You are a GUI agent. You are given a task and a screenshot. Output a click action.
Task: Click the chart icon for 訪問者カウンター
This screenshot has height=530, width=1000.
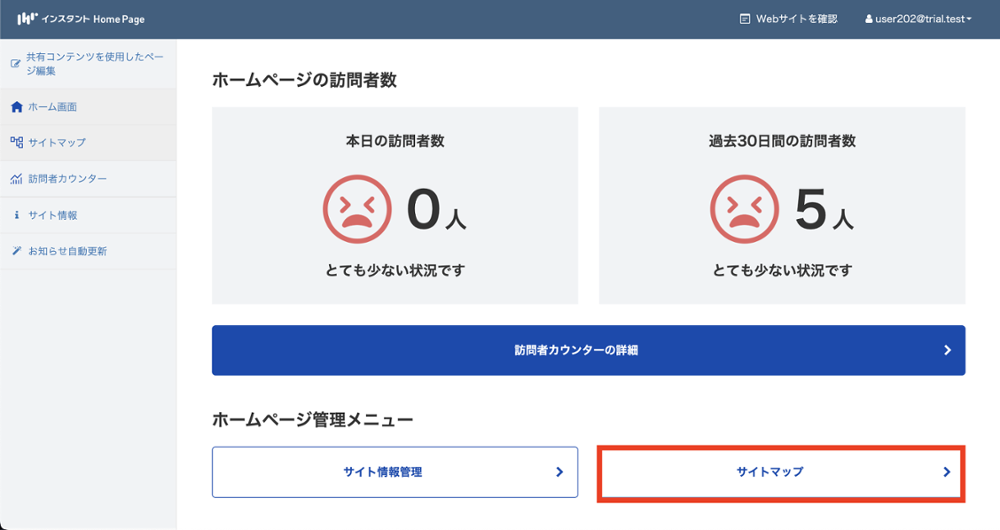16,179
